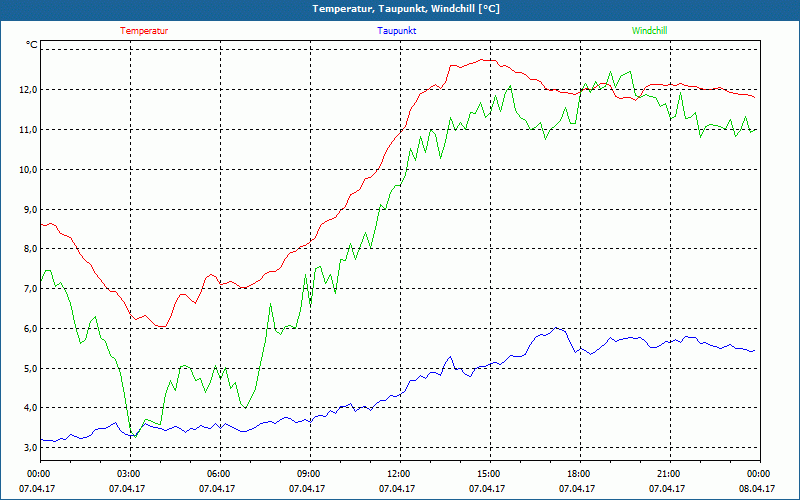Click the 06:00 time label

(220, 473)
